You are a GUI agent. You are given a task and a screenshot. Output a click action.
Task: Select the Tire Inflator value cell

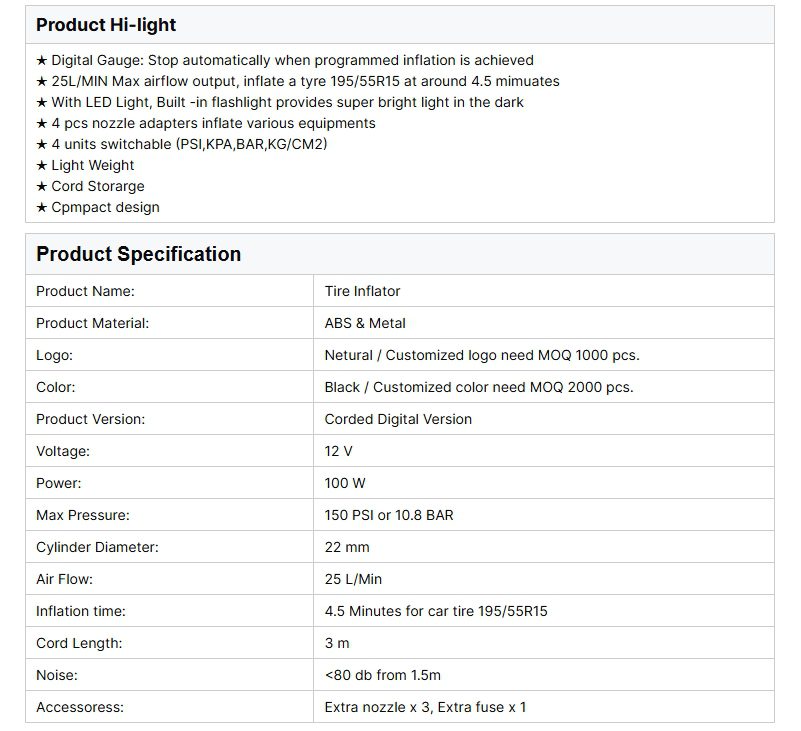tap(362, 291)
